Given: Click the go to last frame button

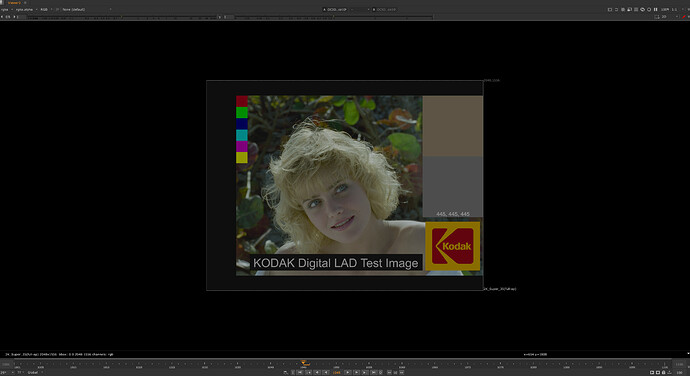Looking at the screenshot, I should coord(374,372).
